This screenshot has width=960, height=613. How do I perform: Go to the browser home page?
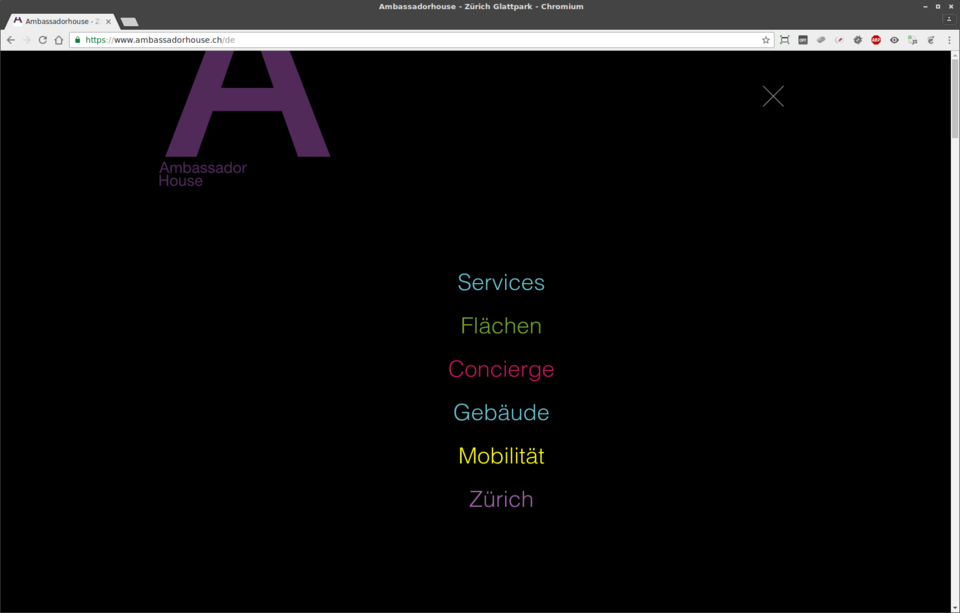coord(59,40)
